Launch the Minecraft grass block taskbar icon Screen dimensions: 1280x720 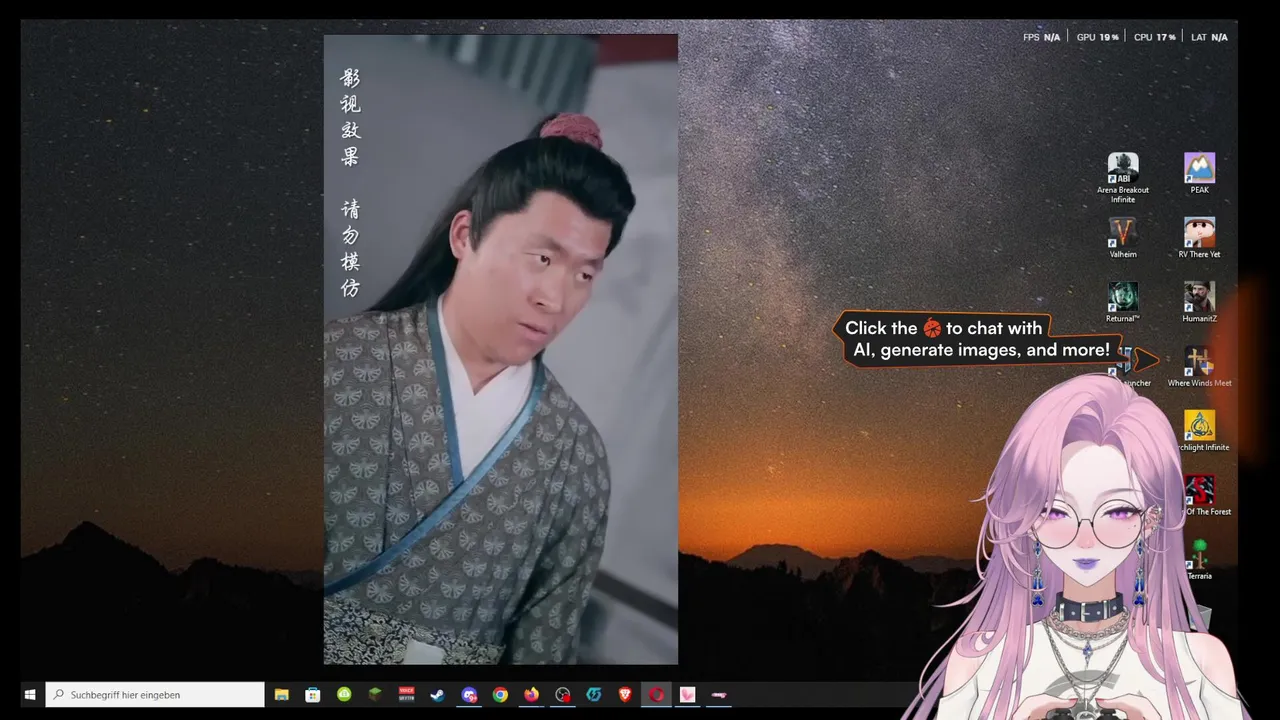pyautogui.click(x=375, y=695)
